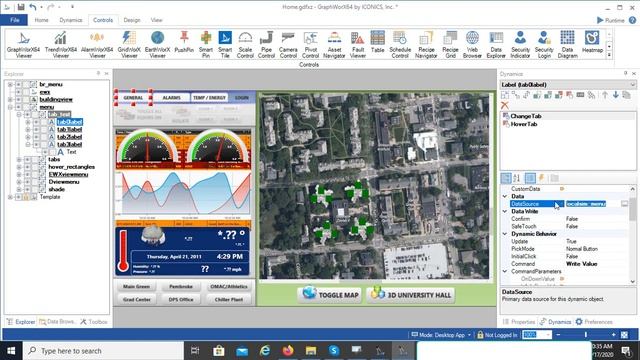Switch to the Dynamics ribbon tab
The width and height of the screenshot is (640, 360).
point(71,20)
